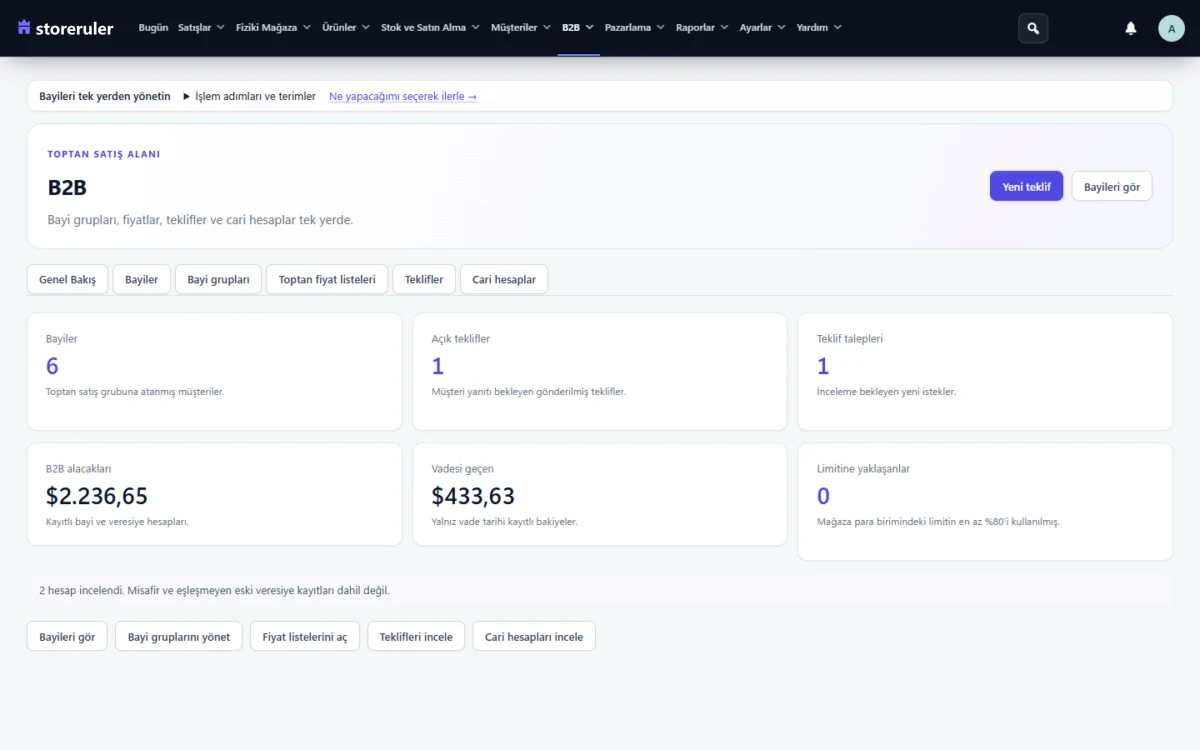
Task: Open the Açık teklifler count
Action: tap(437, 366)
